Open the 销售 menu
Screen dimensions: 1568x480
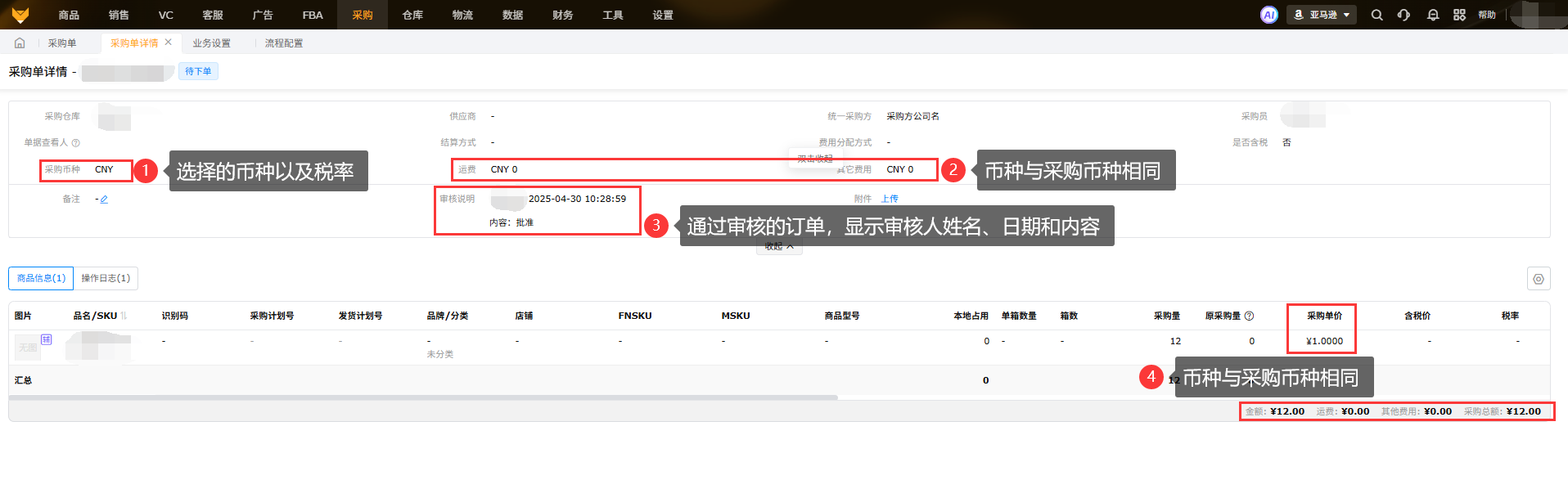(x=119, y=15)
